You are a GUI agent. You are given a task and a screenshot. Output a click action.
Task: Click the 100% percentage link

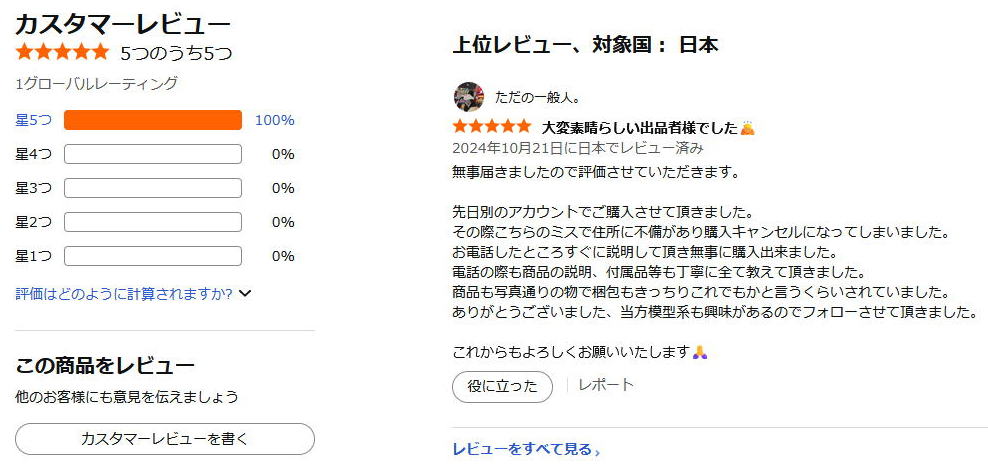(x=275, y=120)
